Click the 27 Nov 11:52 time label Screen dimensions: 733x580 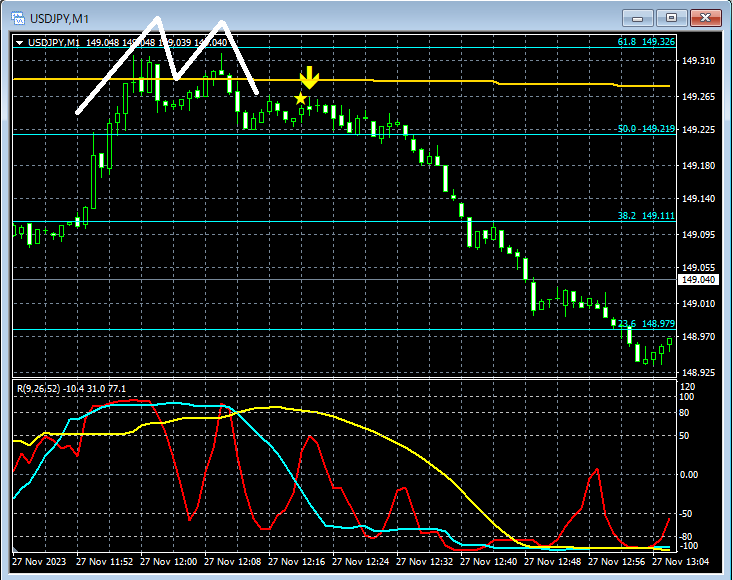[x=104, y=561]
